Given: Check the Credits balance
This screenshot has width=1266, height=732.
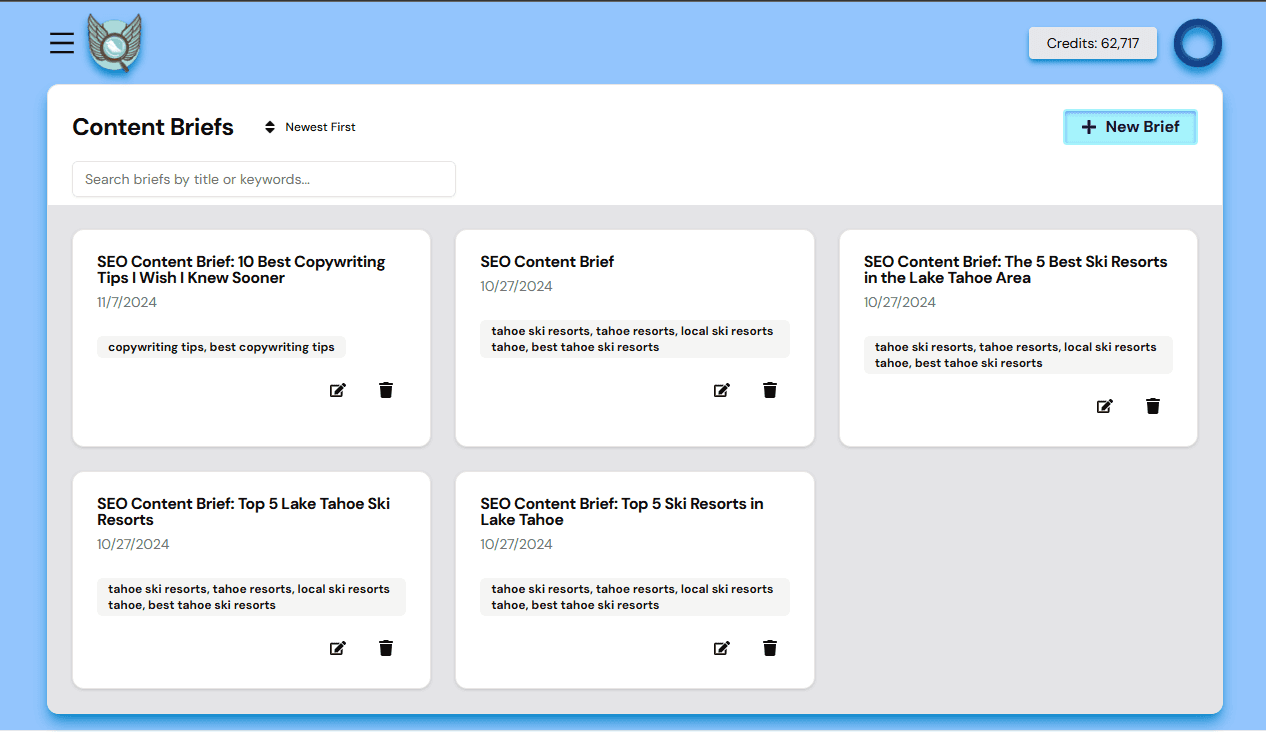Looking at the screenshot, I should click(1092, 43).
